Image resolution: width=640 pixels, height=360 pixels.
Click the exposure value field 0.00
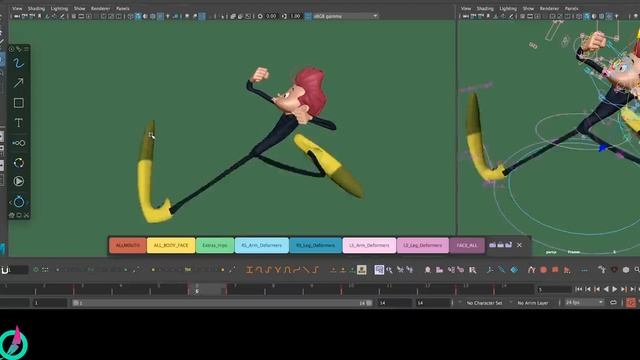click(x=271, y=16)
